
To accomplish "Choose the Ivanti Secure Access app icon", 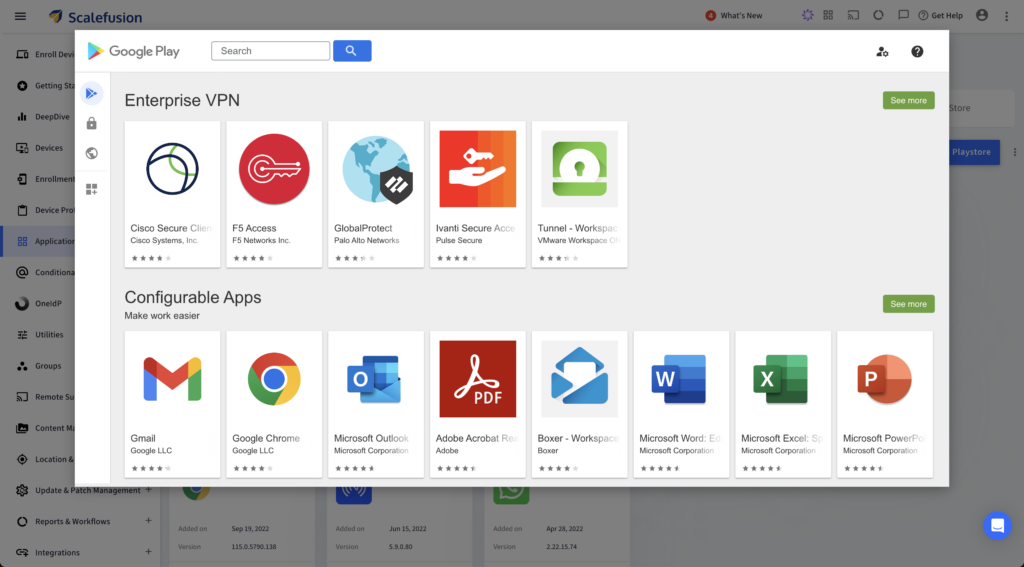I will point(478,169).
